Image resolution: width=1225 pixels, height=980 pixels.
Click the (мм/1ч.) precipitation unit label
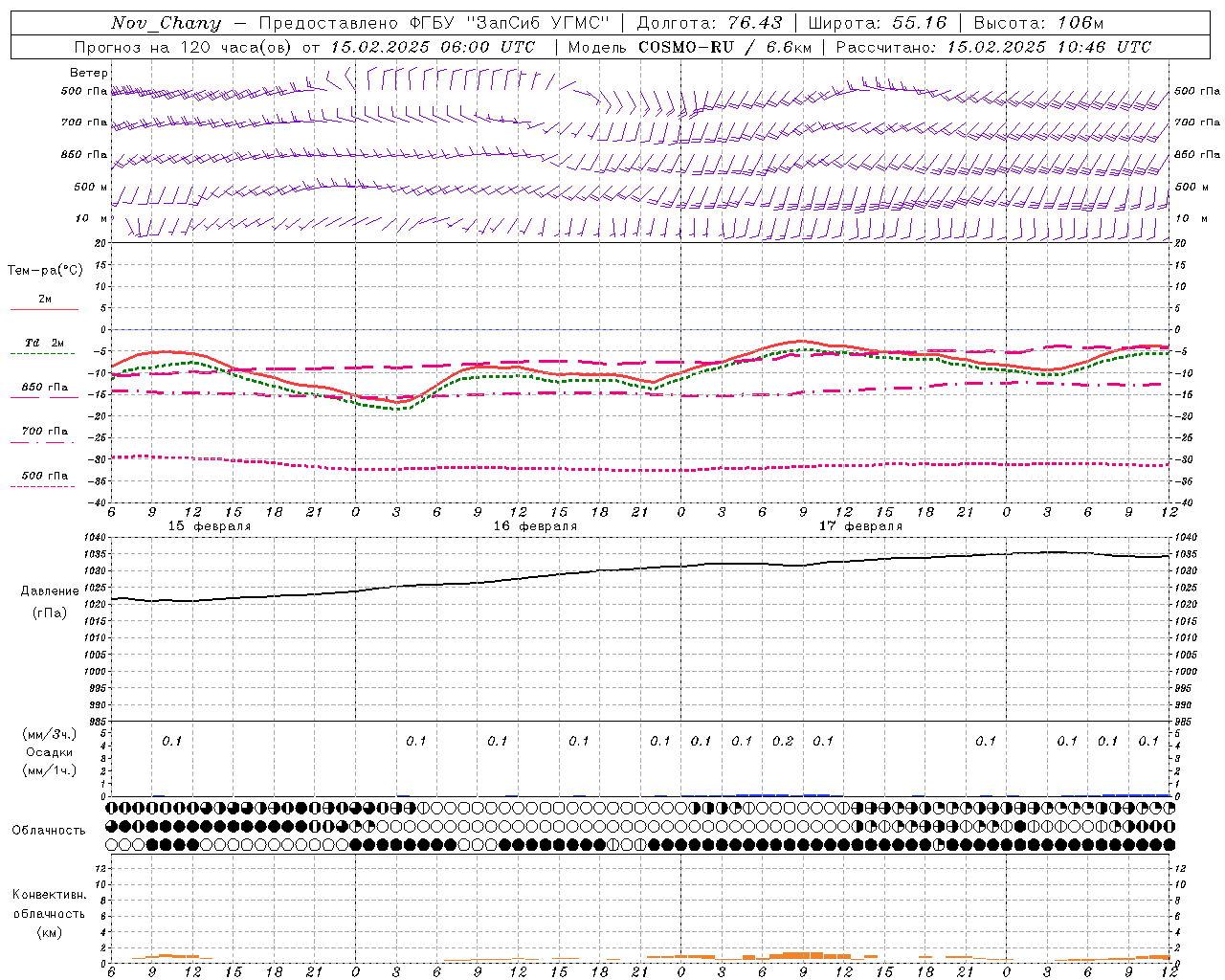coord(50,770)
